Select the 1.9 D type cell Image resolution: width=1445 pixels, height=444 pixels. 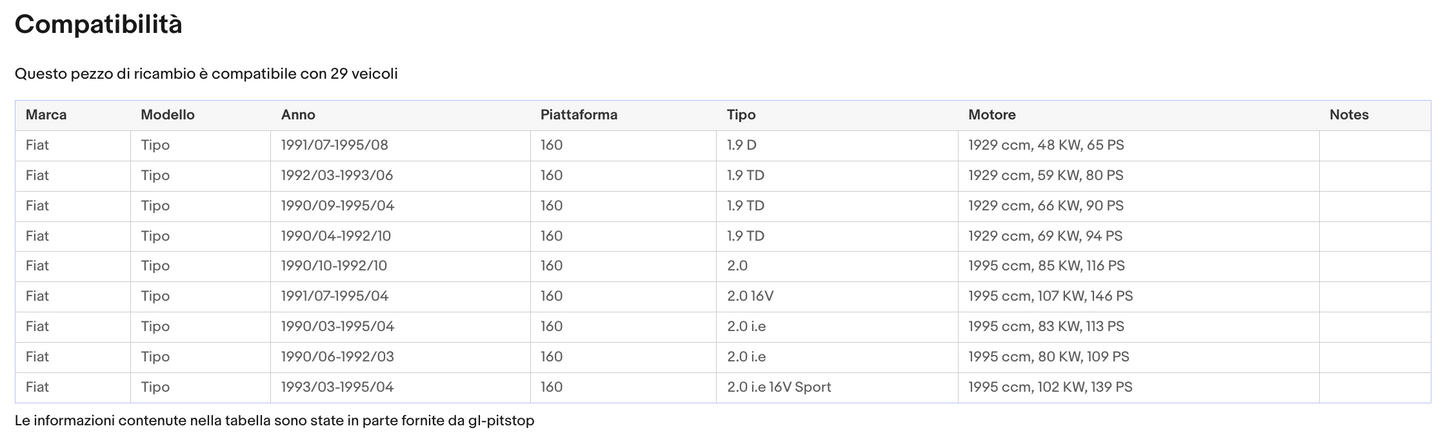tap(741, 145)
